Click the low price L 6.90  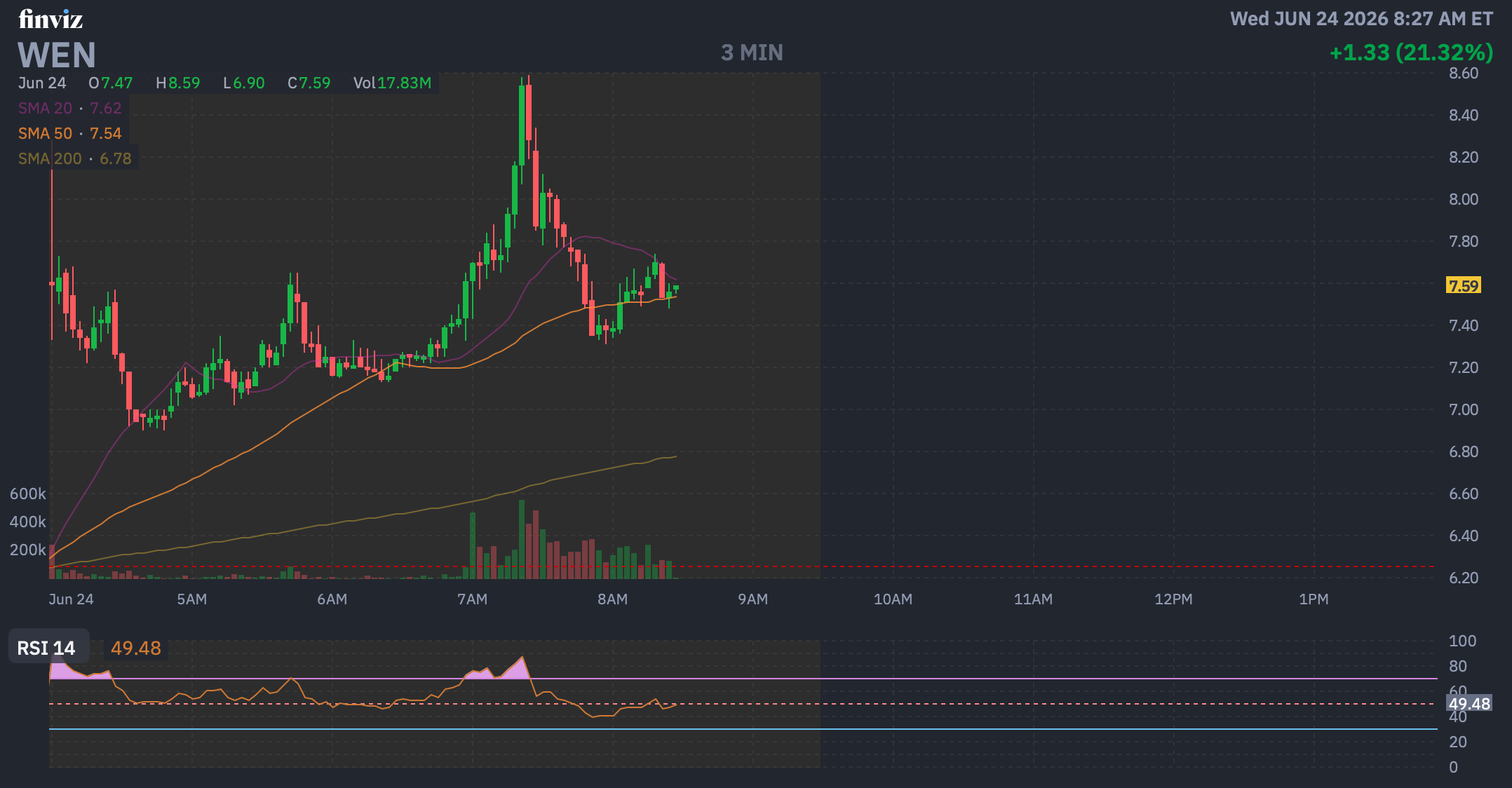click(x=244, y=83)
